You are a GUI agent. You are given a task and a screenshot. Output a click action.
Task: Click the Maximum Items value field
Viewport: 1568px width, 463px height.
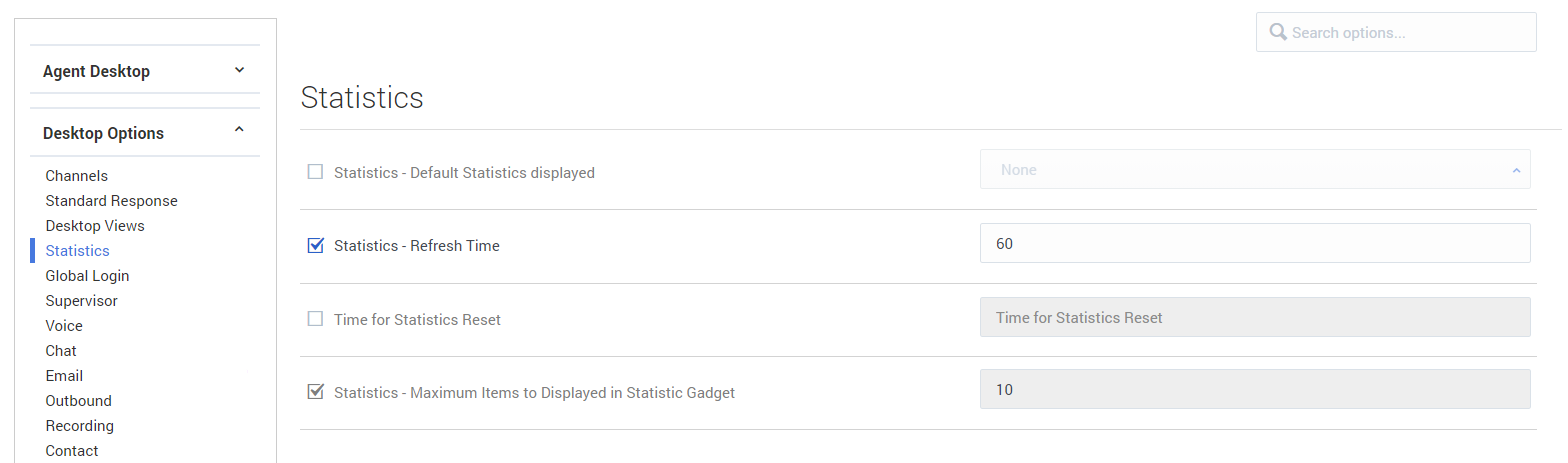(1255, 389)
